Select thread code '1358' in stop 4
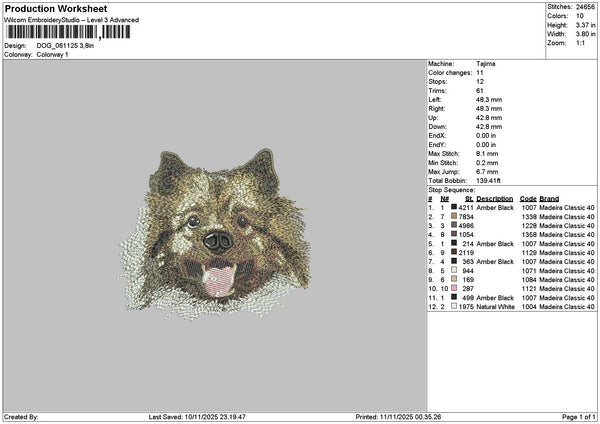Viewport: 600px width, 424px height. [x=529, y=235]
